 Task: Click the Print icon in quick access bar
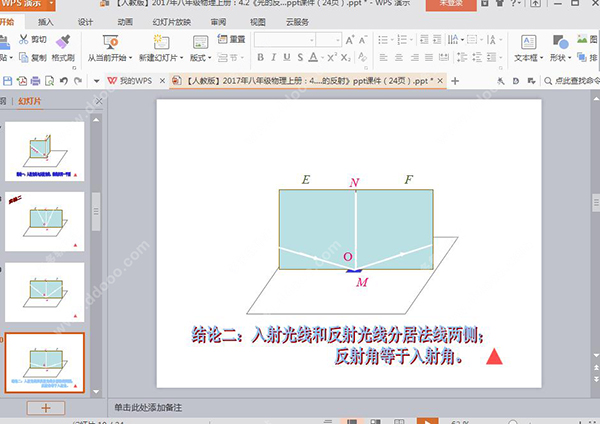click(x=36, y=81)
